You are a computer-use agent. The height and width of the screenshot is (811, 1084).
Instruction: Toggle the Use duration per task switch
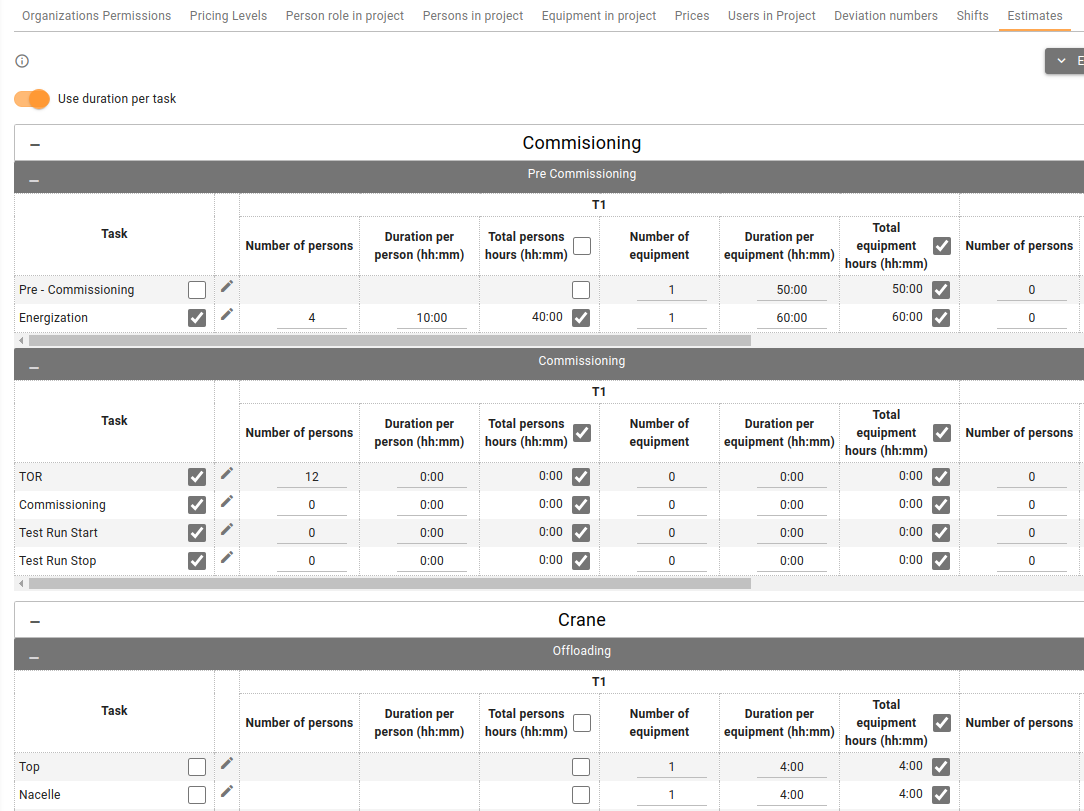(32, 99)
